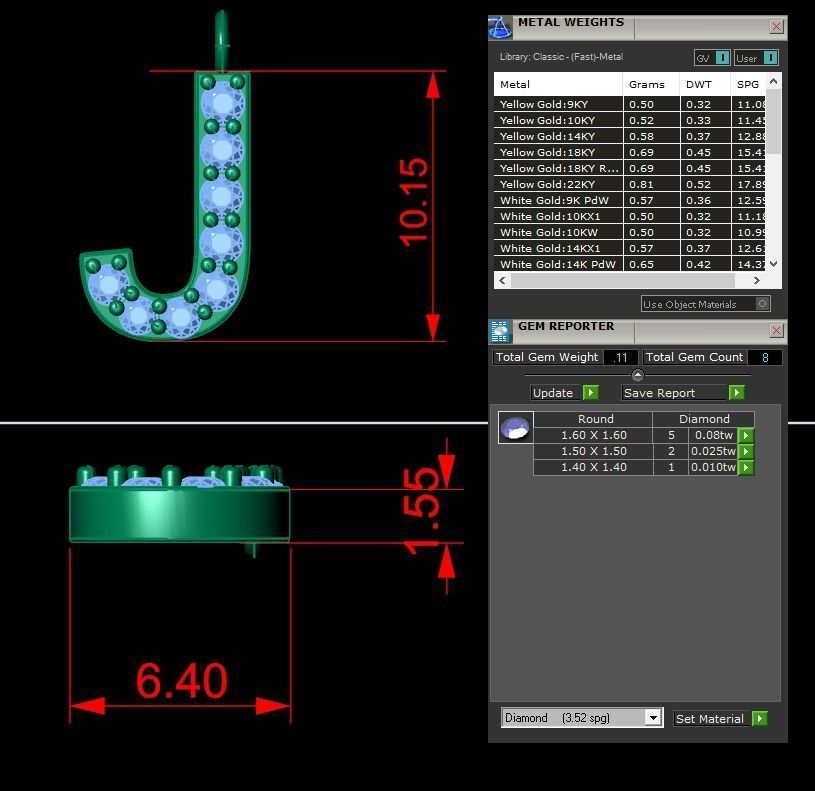Click the gem reporter divider slider handle

pyautogui.click(x=638, y=375)
